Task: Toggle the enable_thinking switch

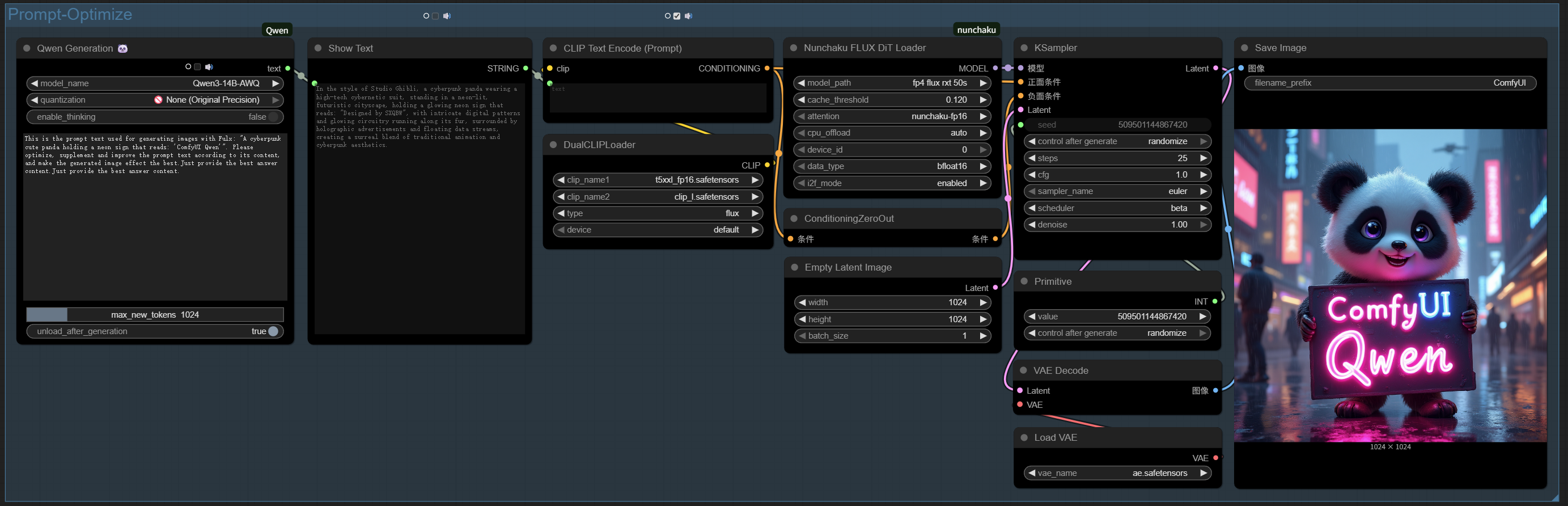Action: (155, 117)
